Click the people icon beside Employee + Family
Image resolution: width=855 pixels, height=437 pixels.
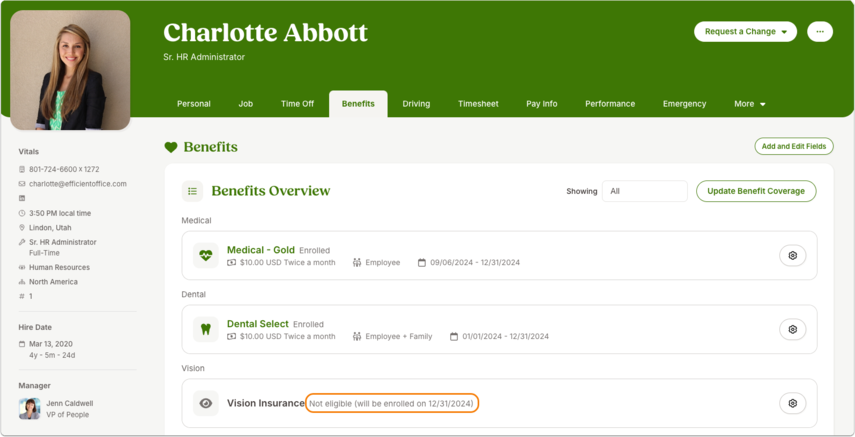pos(357,337)
